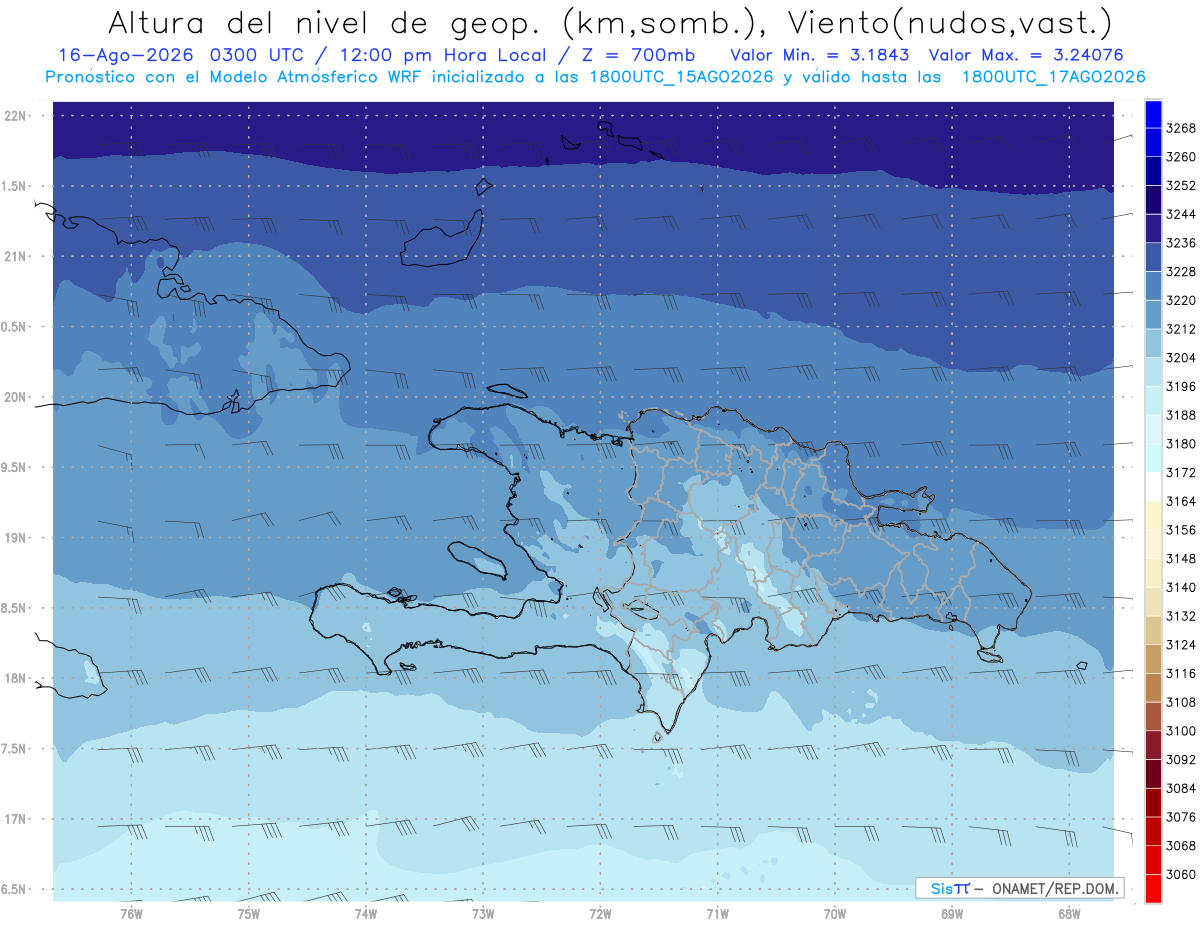Screen dimensions: 1200x927
Task: Click the legend value '3100'
Action: click(1181, 731)
